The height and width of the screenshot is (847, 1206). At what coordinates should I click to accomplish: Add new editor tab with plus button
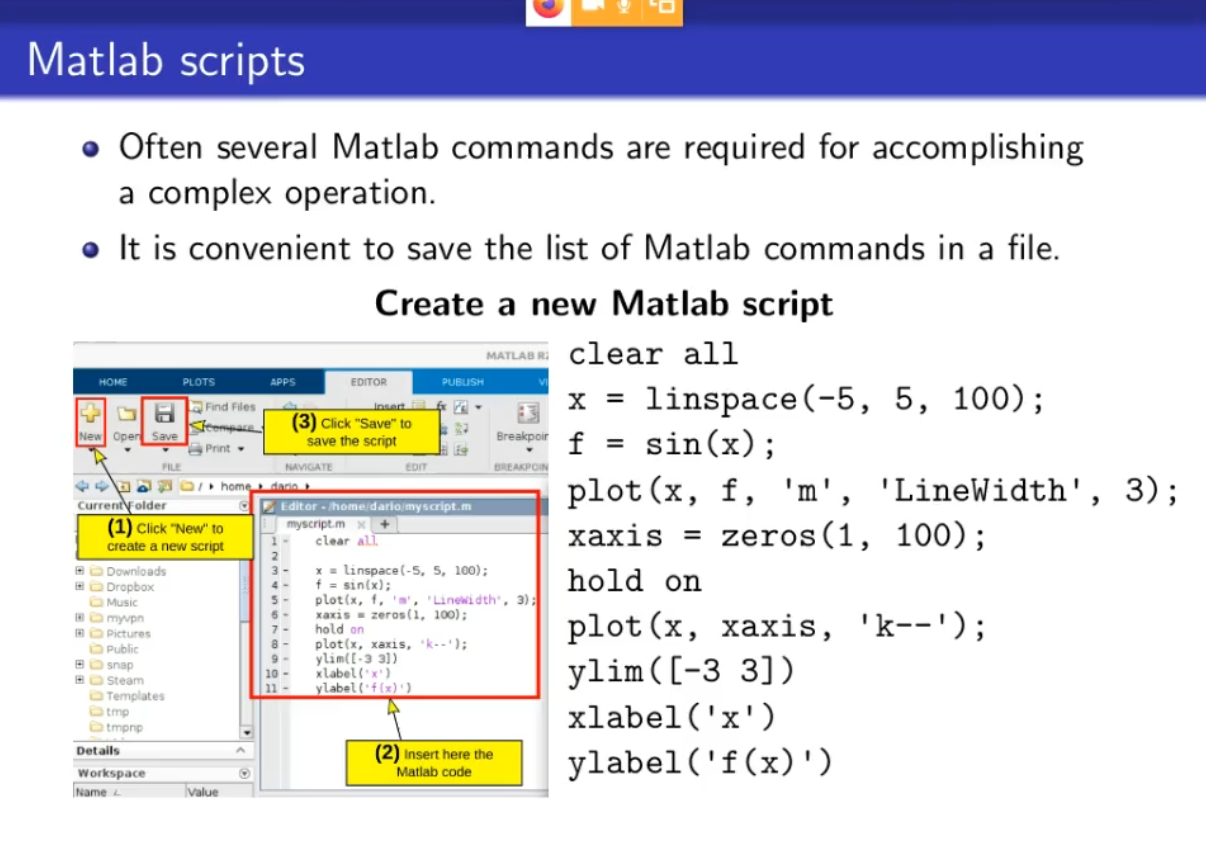(x=384, y=524)
